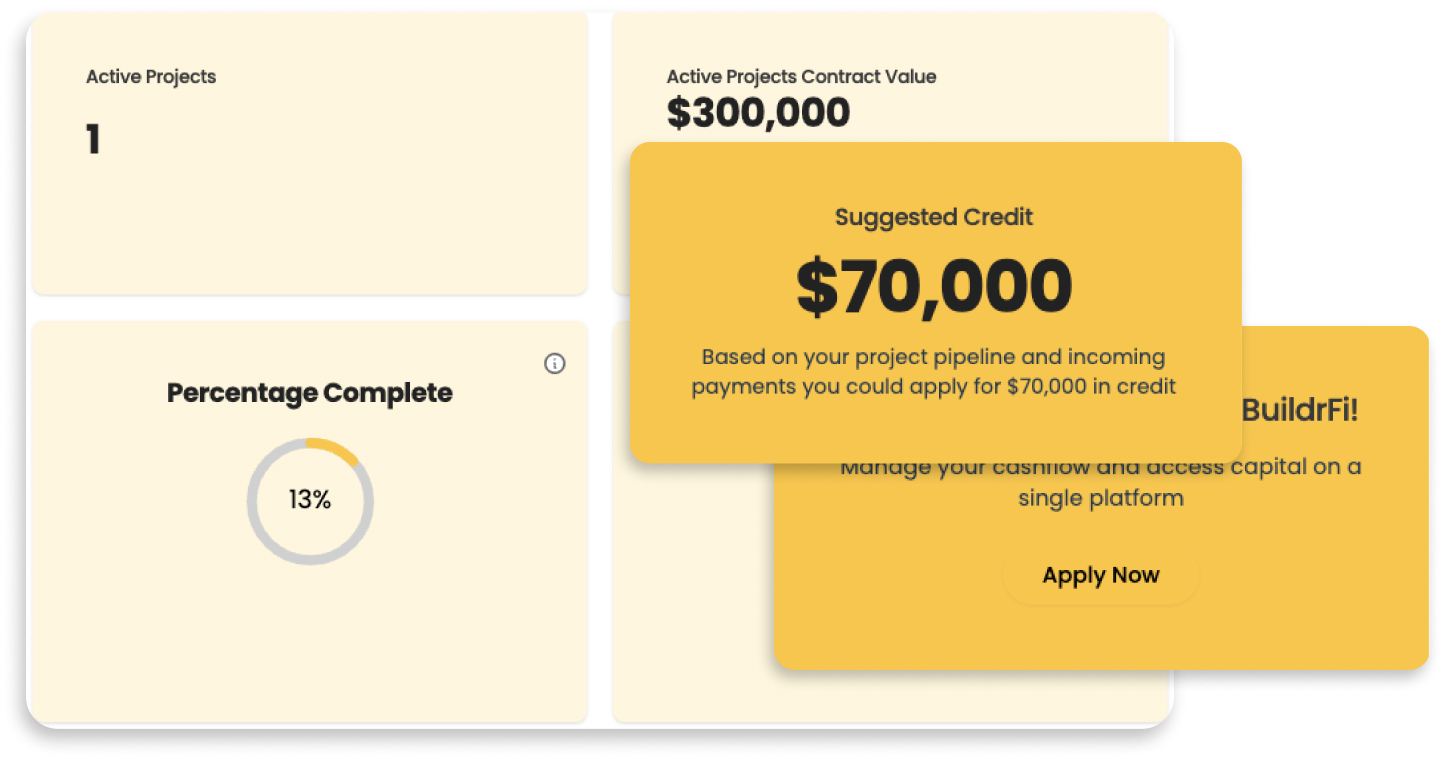Screen dimensions: 1442x759
Task: Click the yellow completed arc of the ring
Action: [x=335, y=449]
